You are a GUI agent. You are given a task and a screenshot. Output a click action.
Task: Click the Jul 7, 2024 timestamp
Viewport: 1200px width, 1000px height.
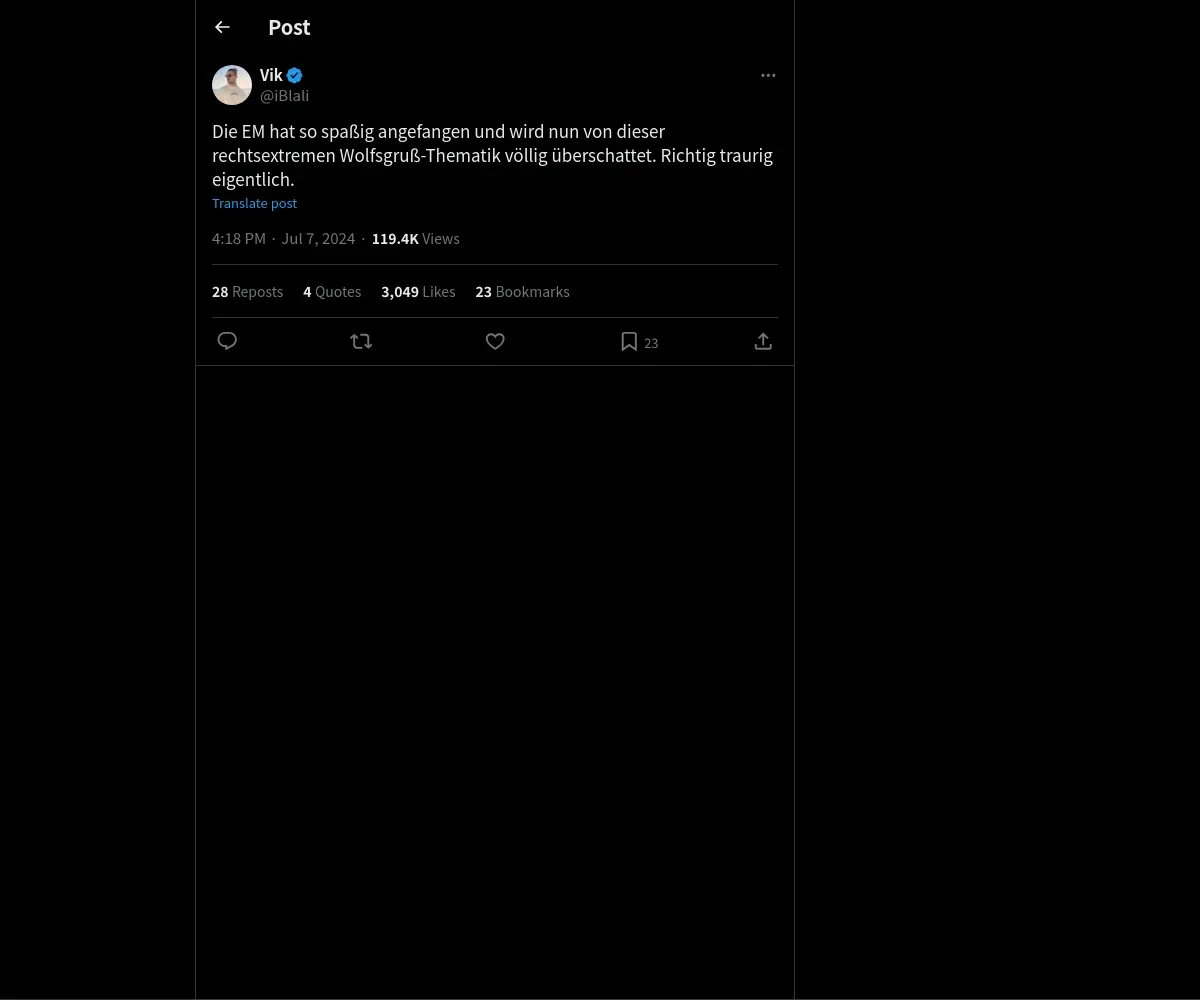pos(318,239)
